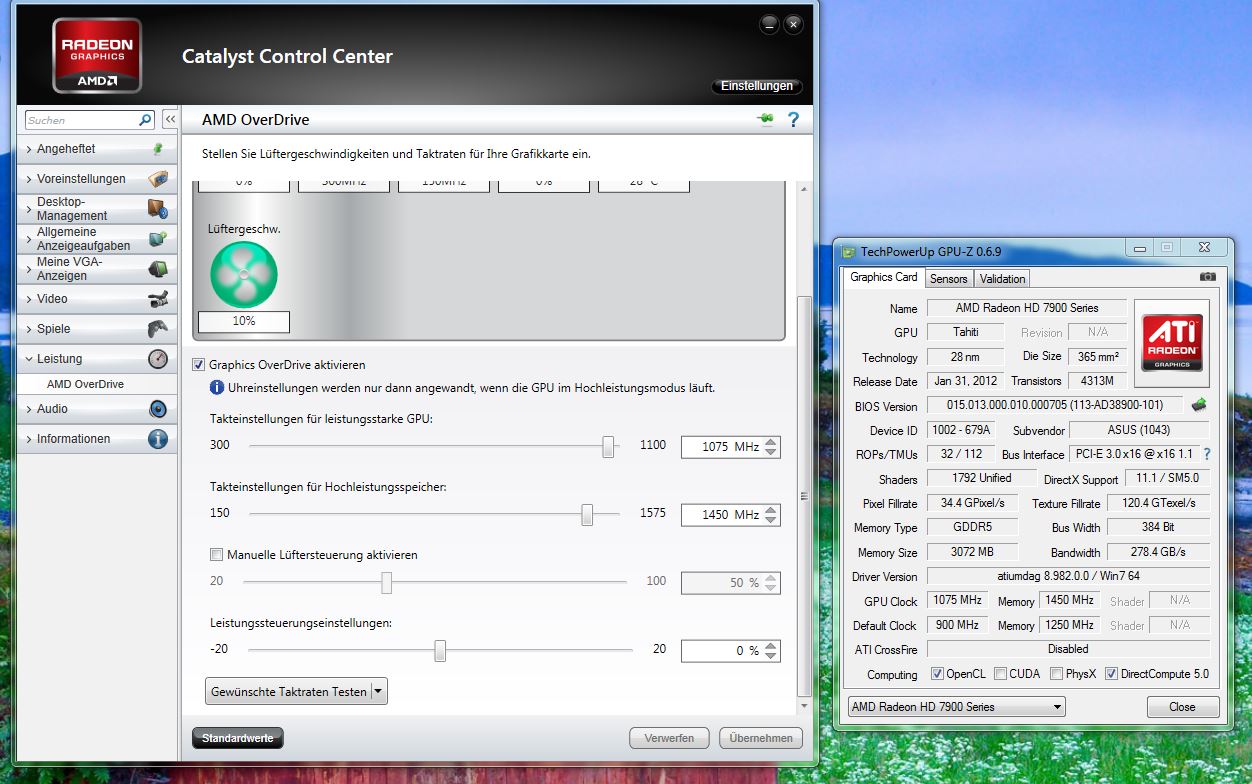The image size is (1252, 784).
Task: Click the Leistung gauge icon
Action: [x=158, y=358]
